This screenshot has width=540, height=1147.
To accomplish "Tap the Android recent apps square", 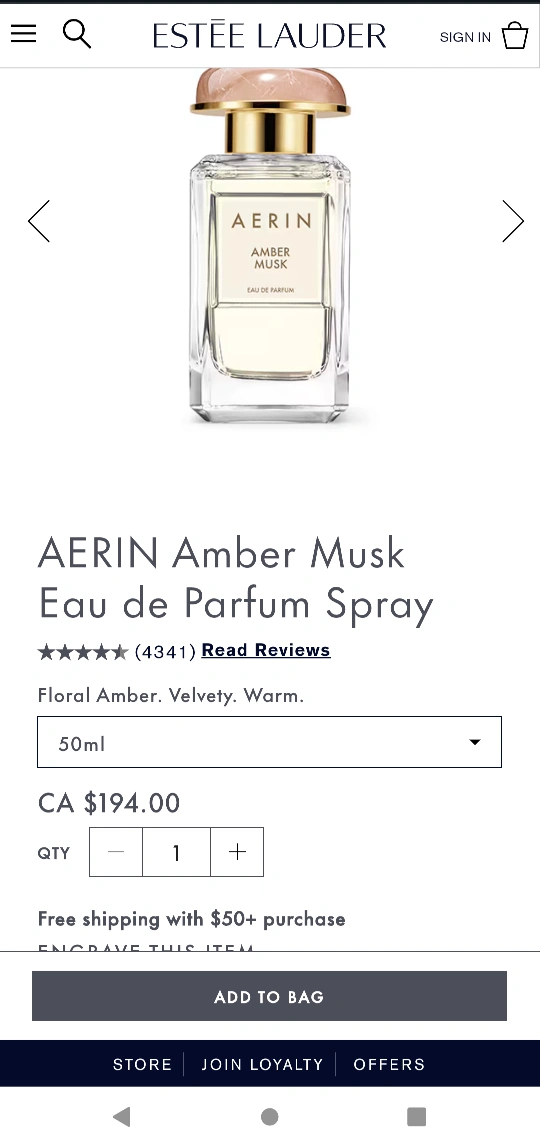I will click(x=416, y=1116).
